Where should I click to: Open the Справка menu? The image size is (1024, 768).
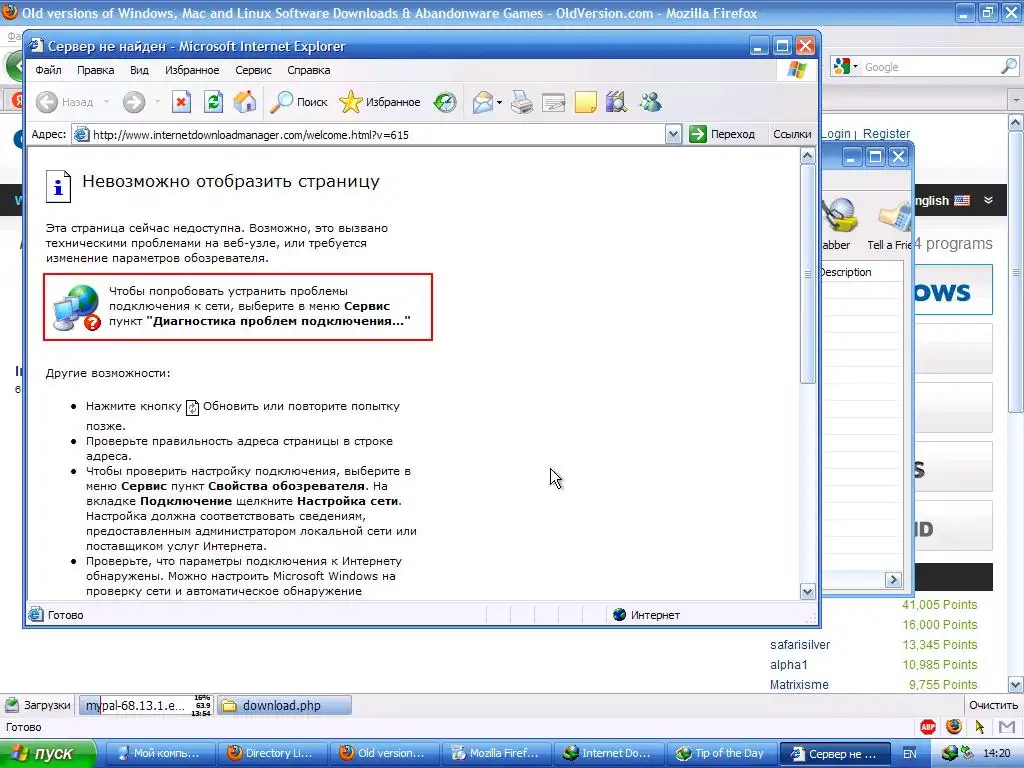click(x=308, y=70)
